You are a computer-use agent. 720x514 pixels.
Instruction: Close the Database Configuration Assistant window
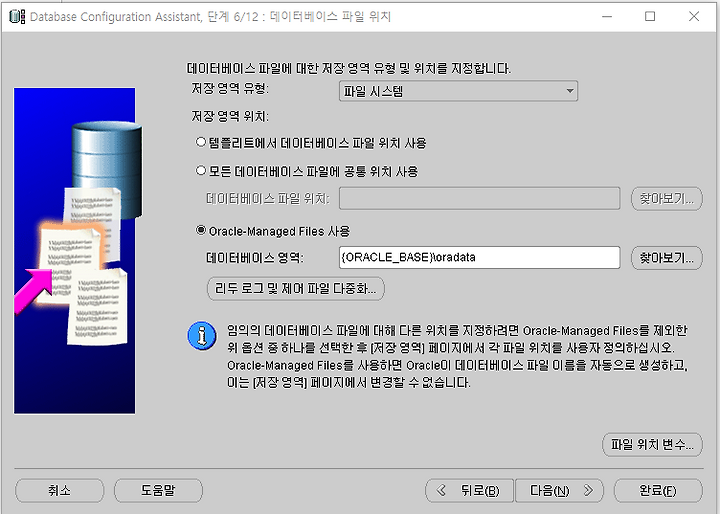[x=694, y=17]
